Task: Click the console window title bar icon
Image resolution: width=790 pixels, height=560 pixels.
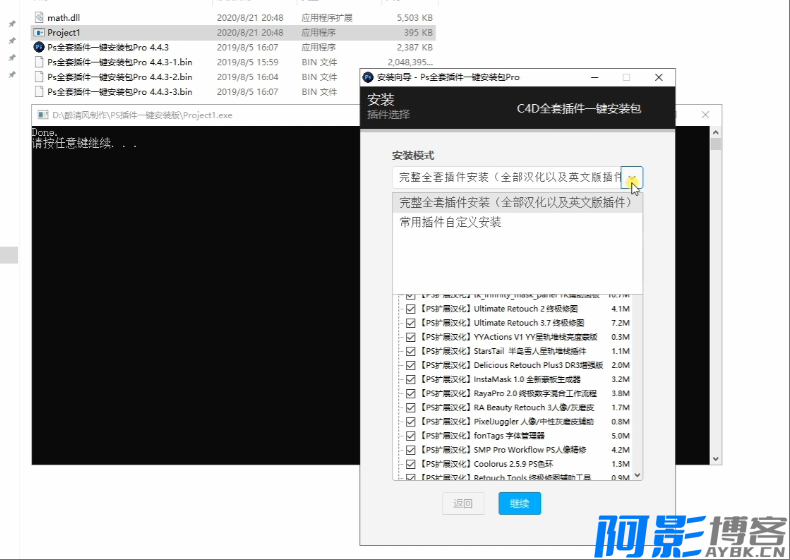Action: click(43, 115)
